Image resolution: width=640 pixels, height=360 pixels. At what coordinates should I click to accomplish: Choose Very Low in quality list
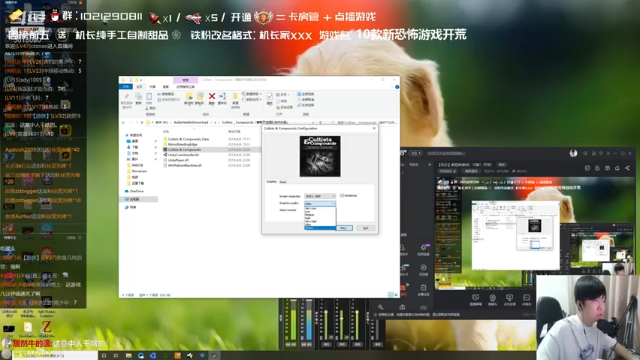311,209
